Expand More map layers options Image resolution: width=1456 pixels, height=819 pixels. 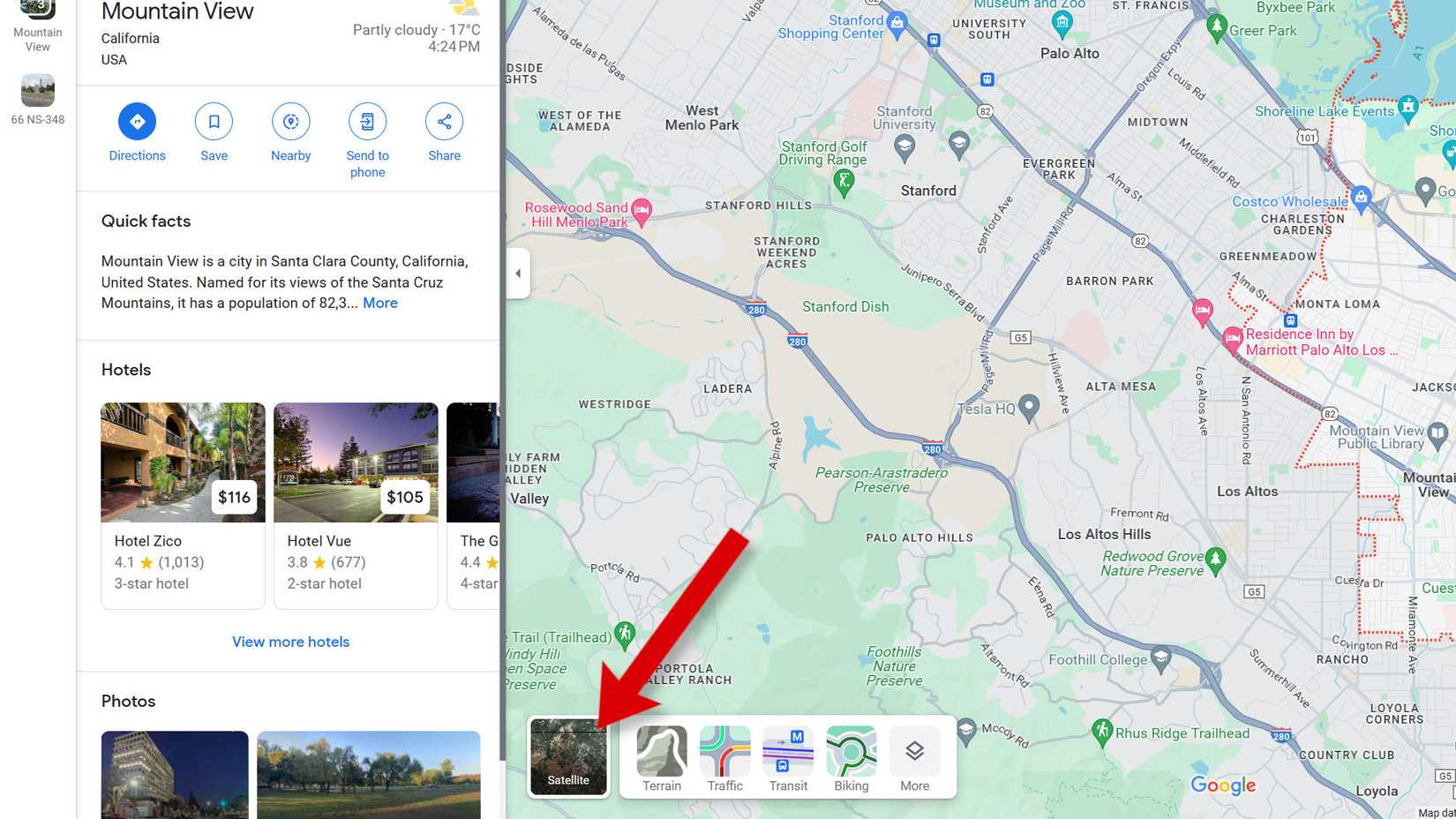(915, 759)
